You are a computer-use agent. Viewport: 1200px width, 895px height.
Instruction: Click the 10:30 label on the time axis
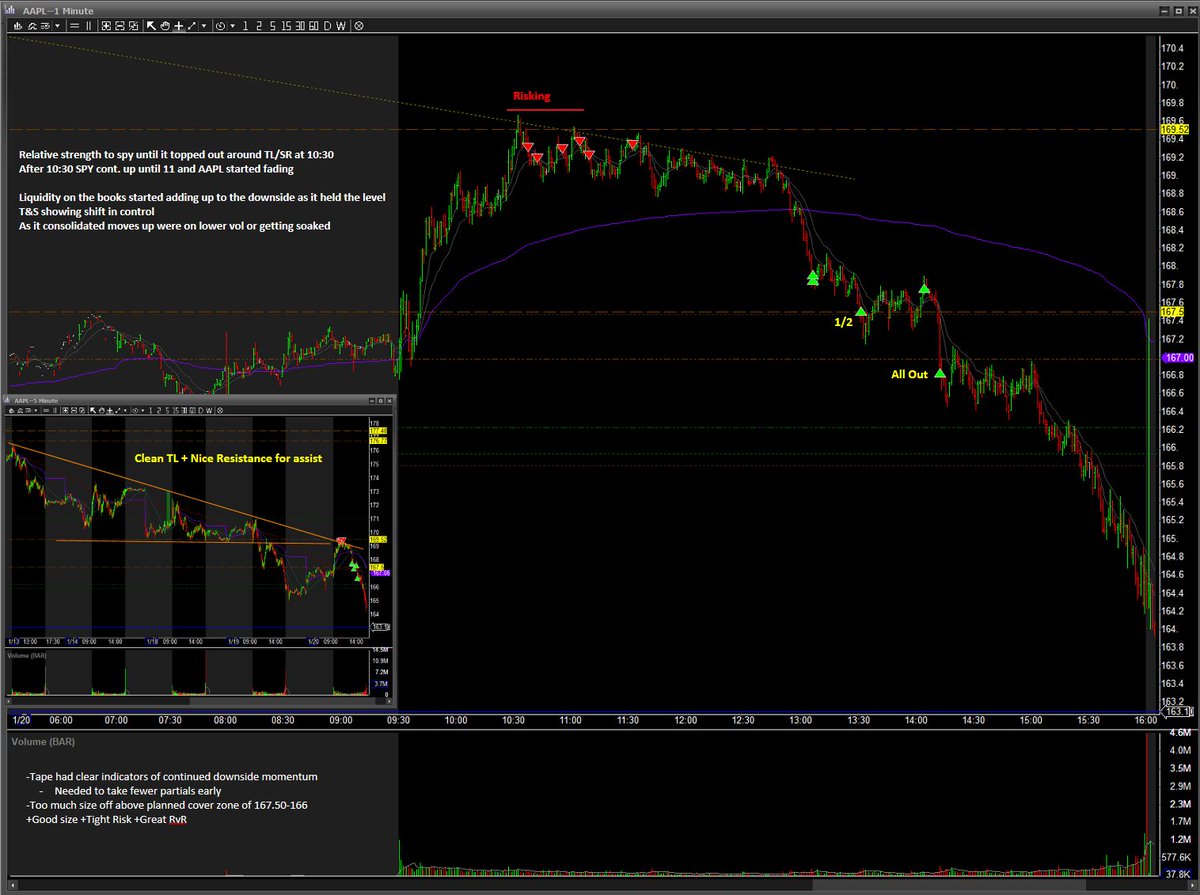click(514, 720)
